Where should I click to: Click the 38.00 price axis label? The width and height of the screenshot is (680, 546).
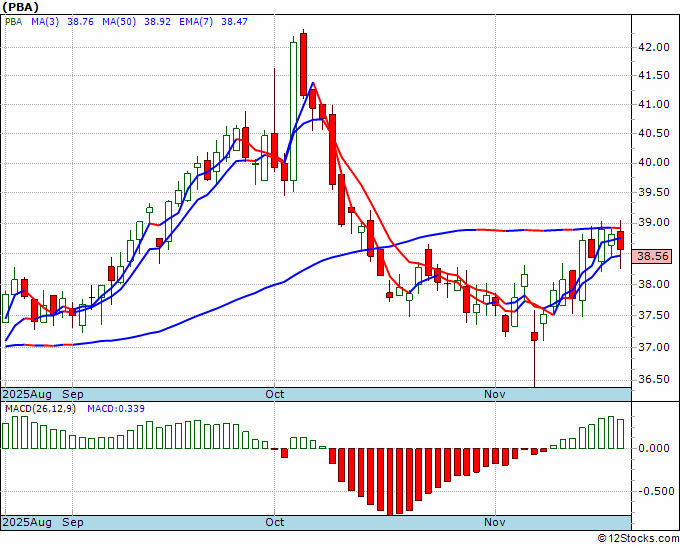[654, 284]
